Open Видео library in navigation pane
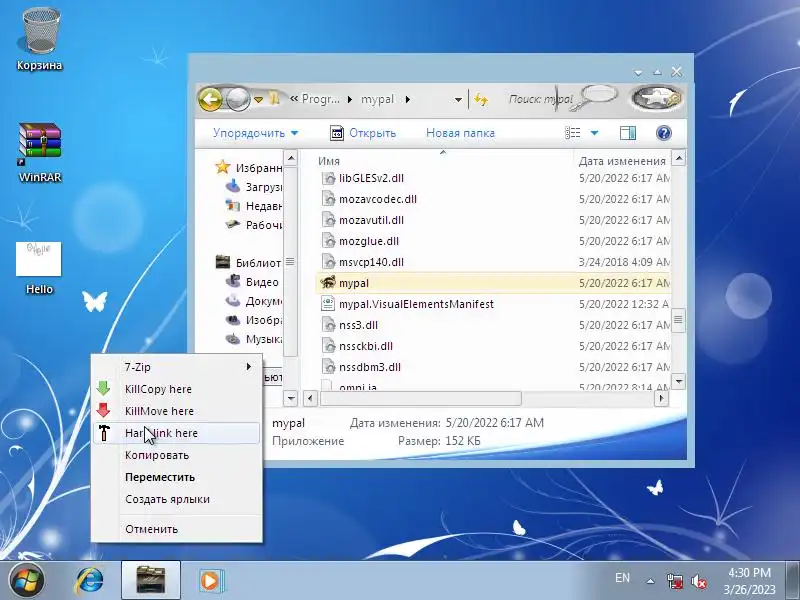 [253, 282]
